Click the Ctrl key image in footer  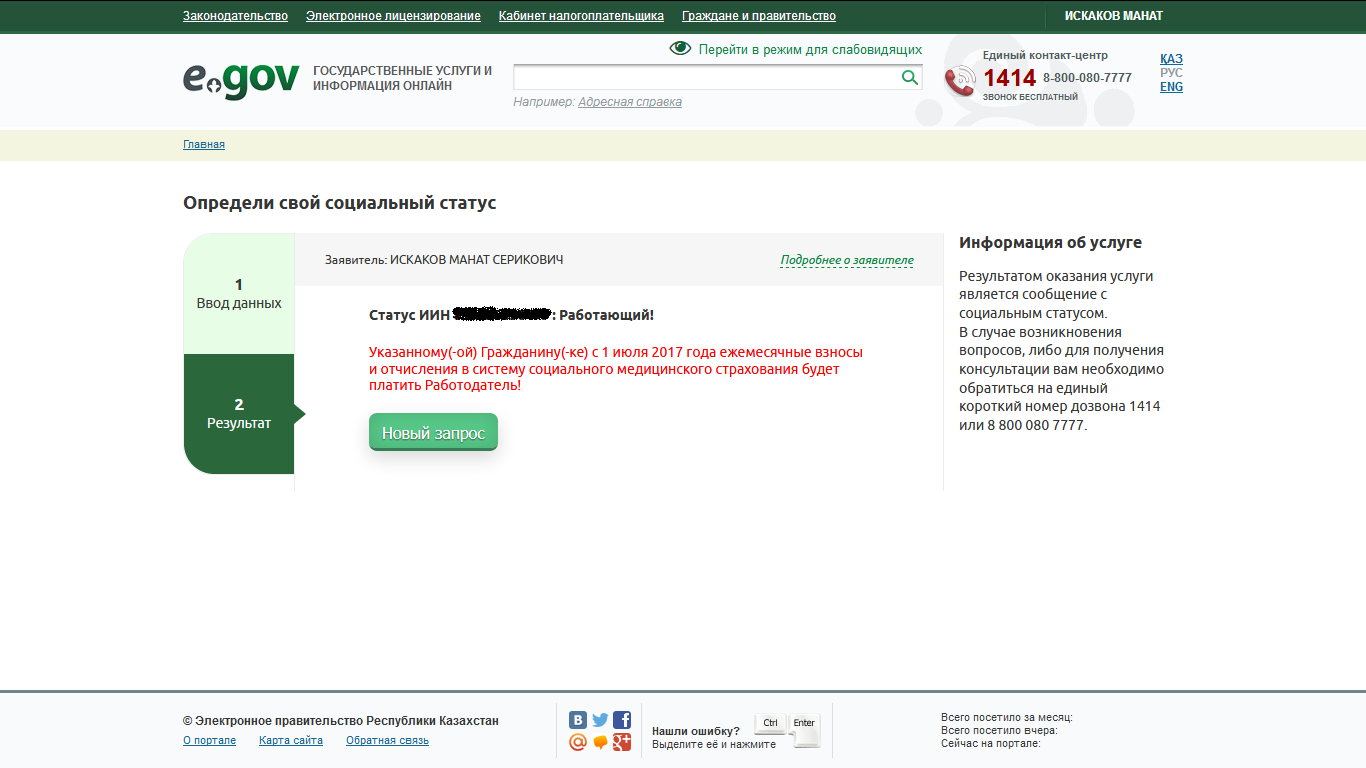(x=770, y=724)
